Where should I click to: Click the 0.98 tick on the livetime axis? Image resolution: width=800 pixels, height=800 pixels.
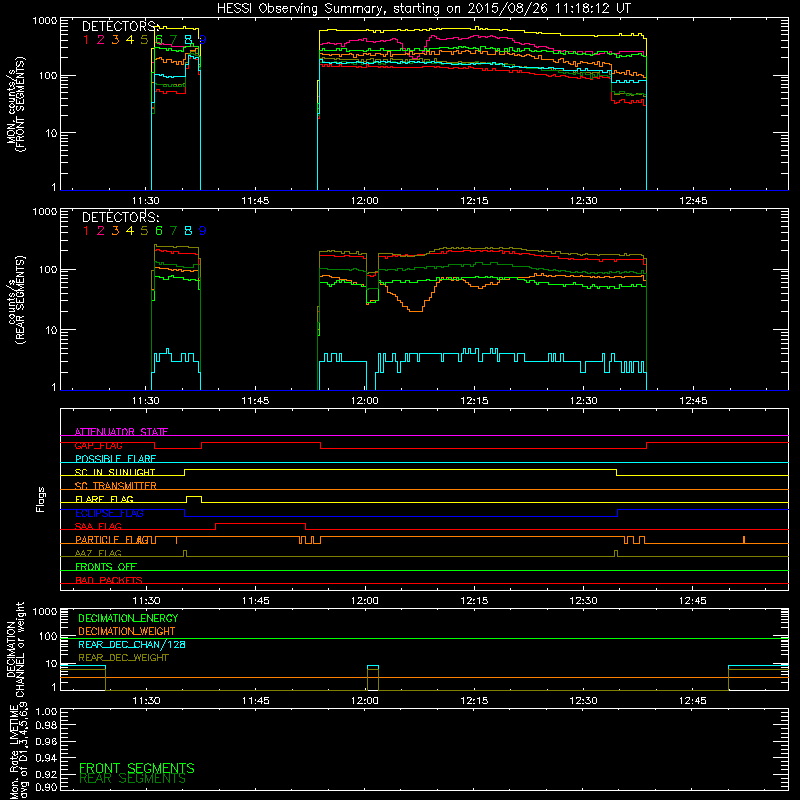click(46, 726)
